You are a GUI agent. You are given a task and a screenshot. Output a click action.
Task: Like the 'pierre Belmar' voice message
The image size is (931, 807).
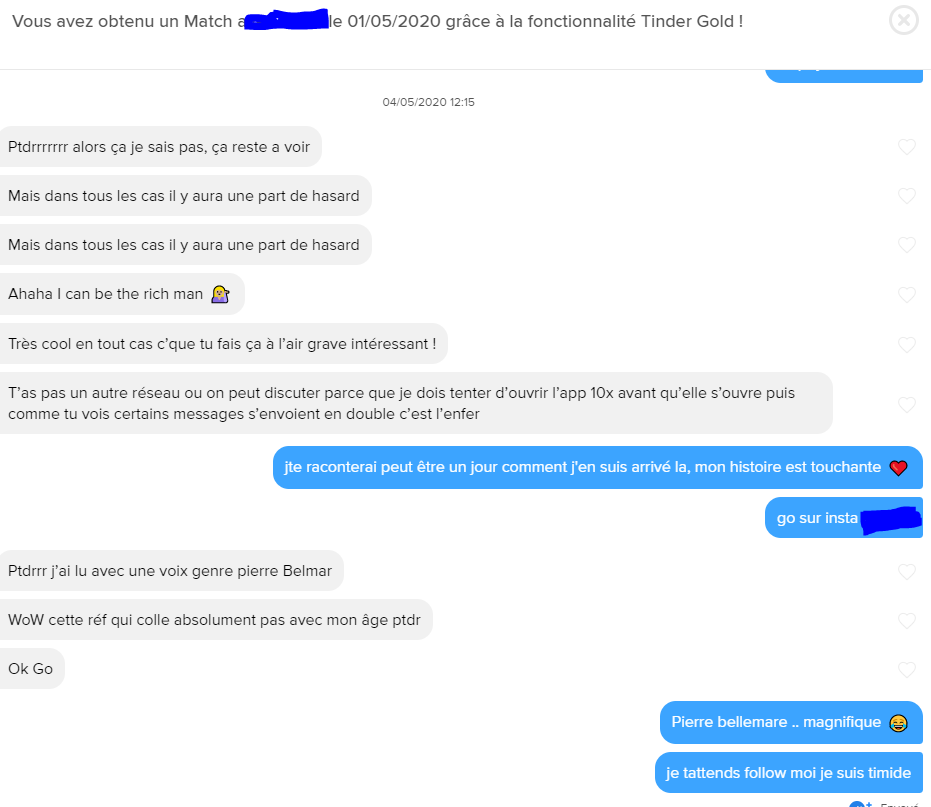(907, 572)
